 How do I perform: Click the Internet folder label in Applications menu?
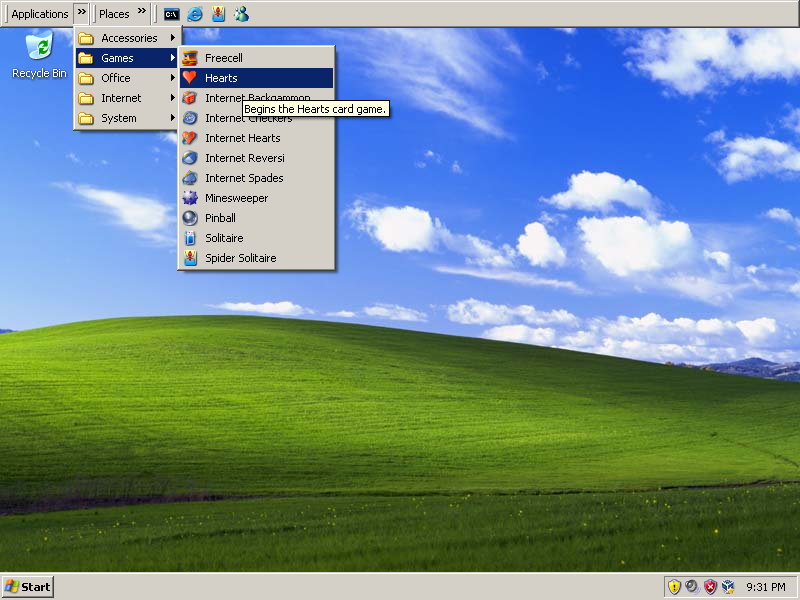point(121,98)
